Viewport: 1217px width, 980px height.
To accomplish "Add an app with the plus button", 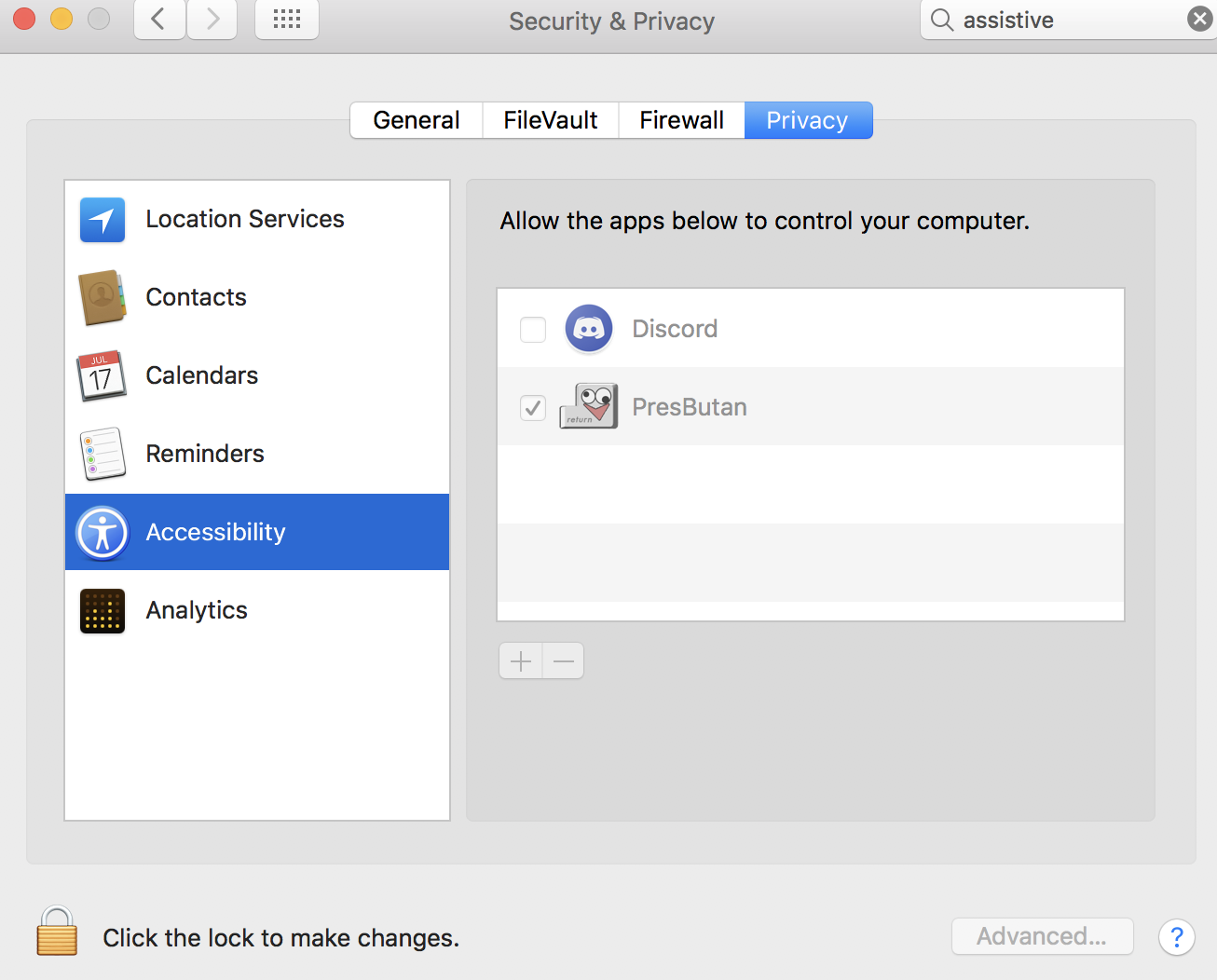I will tap(521, 661).
